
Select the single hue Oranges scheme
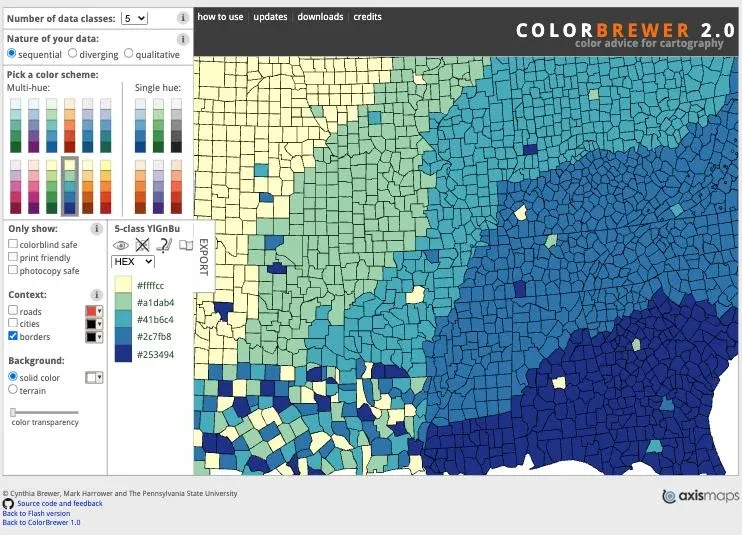coord(141,187)
